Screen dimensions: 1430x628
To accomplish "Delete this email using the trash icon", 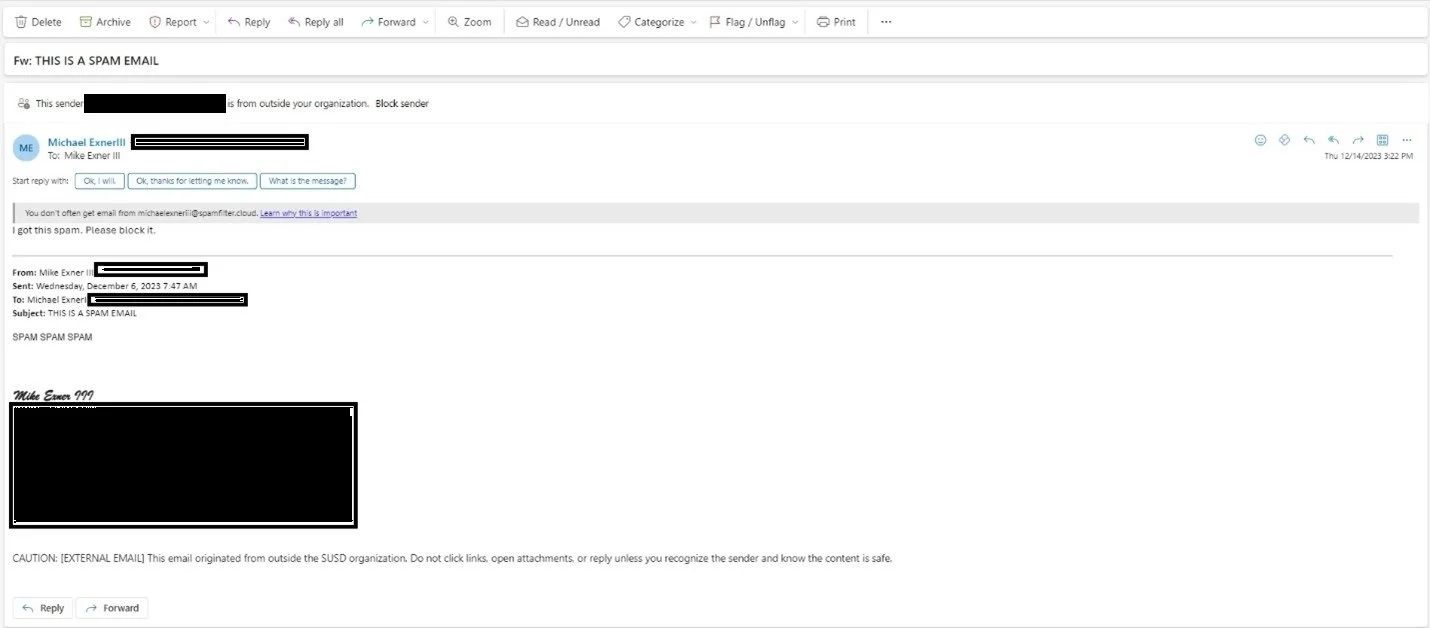I will pyautogui.click(x=38, y=22).
